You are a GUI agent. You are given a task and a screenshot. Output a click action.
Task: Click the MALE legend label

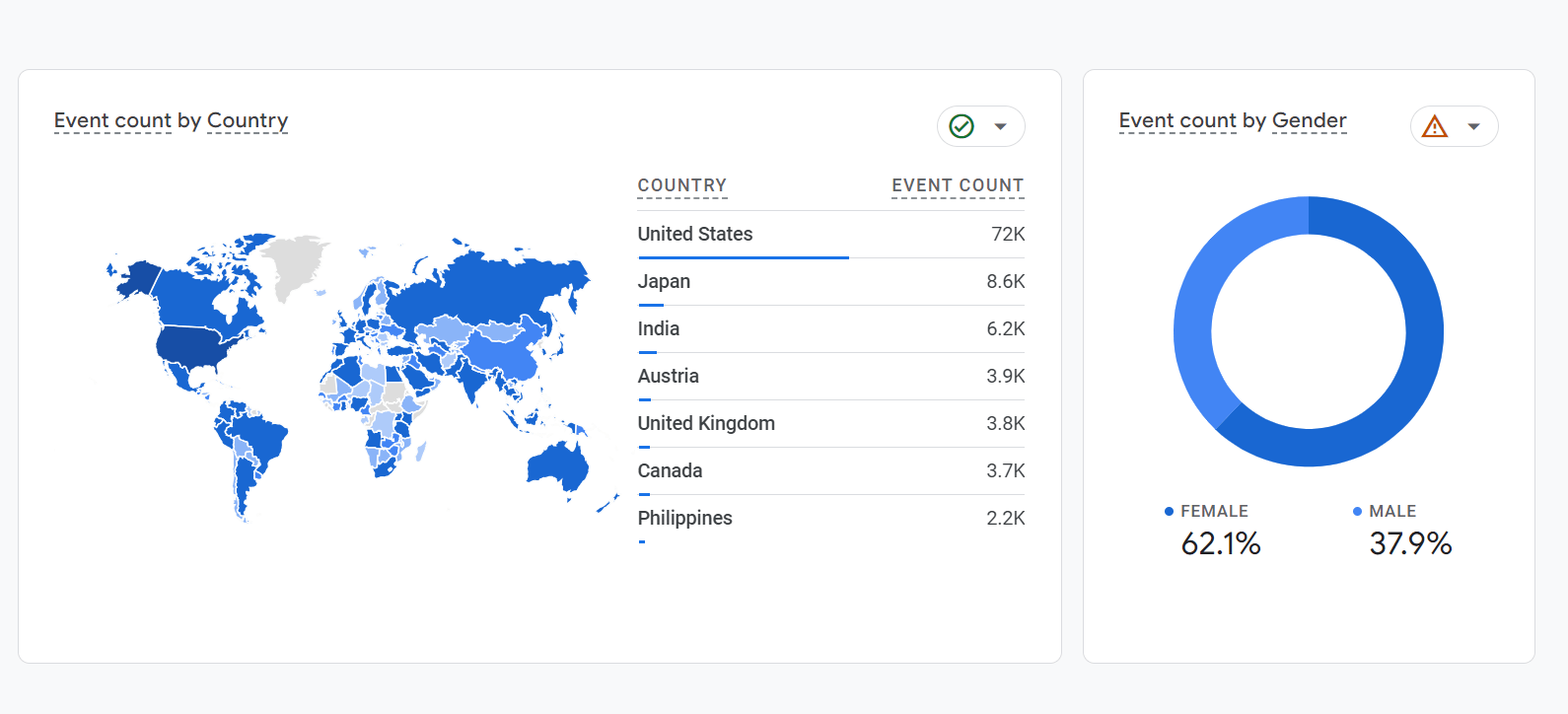click(x=1392, y=511)
